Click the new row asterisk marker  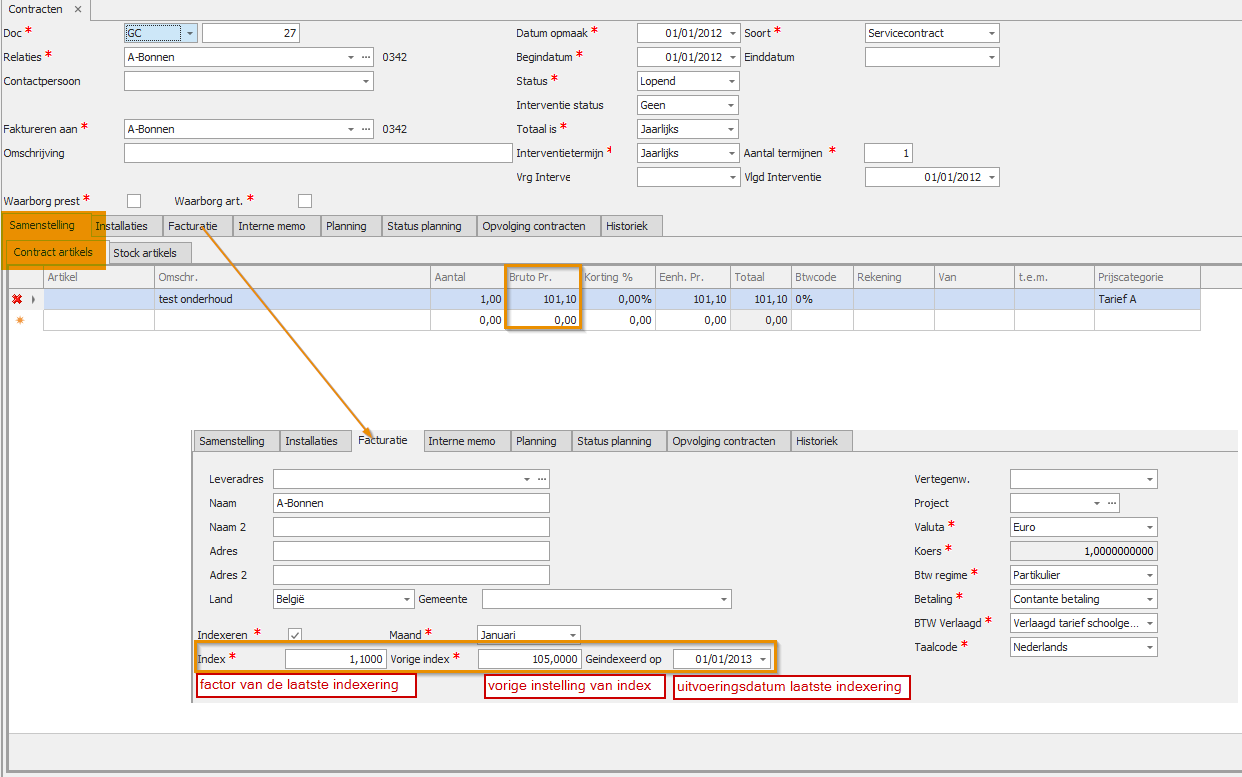coord(18,320)
